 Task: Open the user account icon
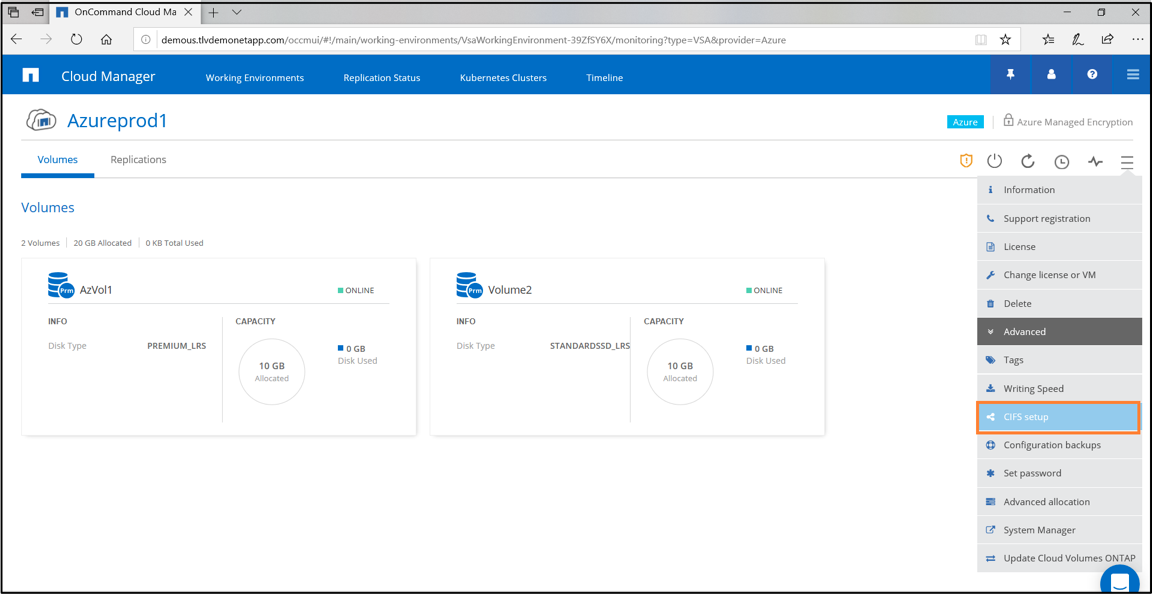click(x=1051, y=75)
